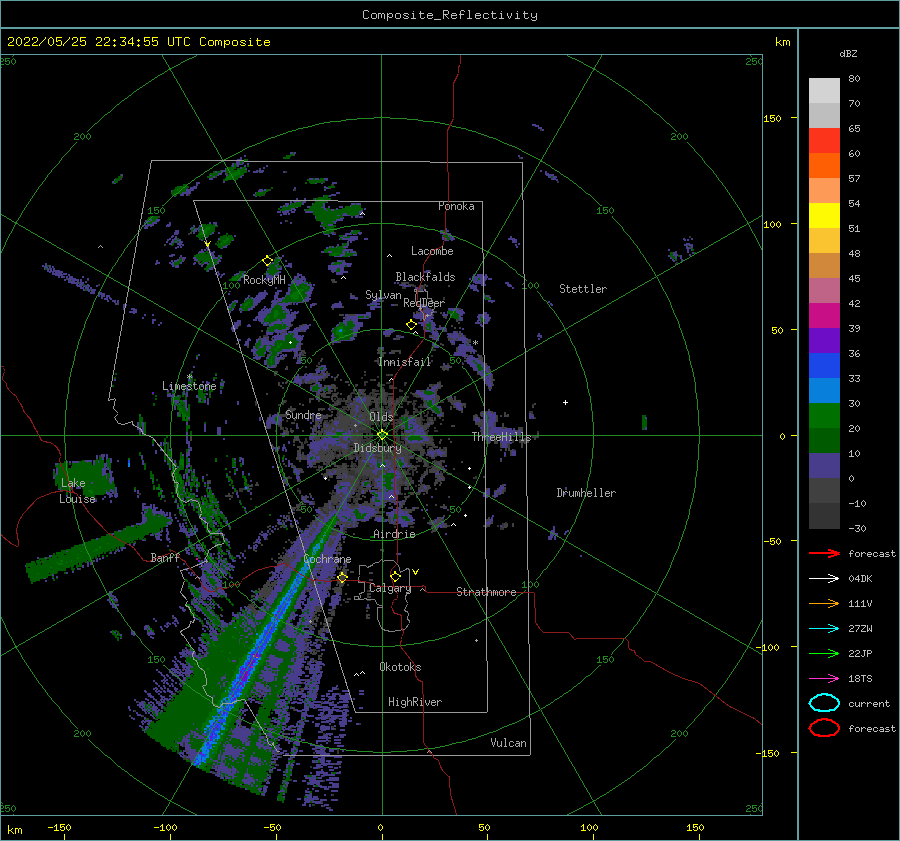
Task: Click the Strathmore city label
Action: pos(486,592)
